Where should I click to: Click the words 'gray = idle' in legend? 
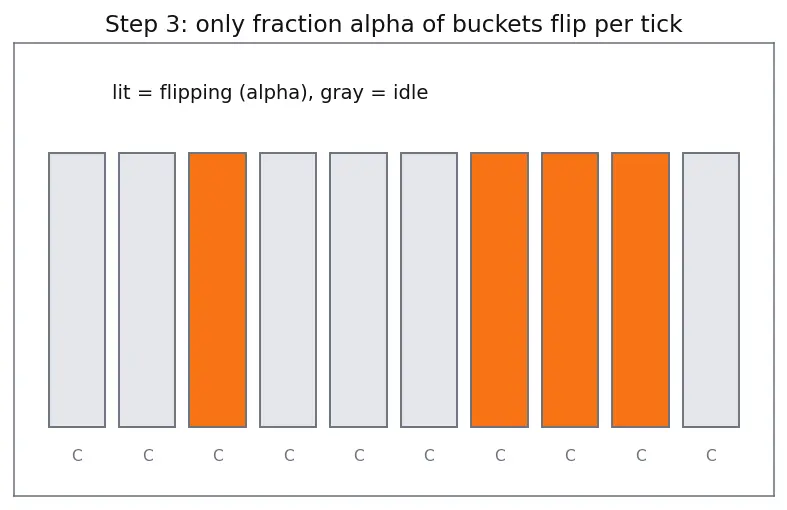tap(374, 92)
